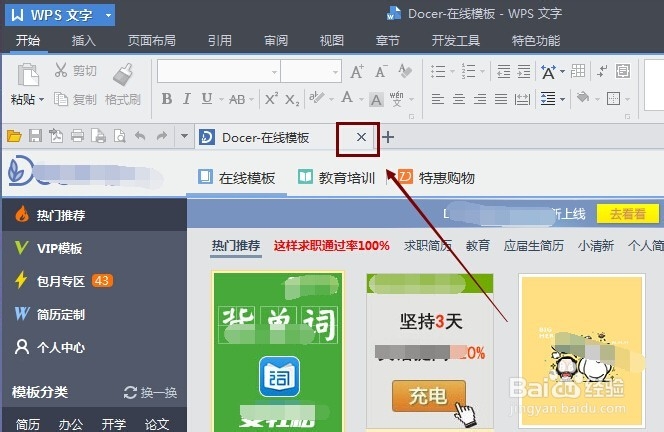664x432 pixels.
Task: Align text right icon
Action: (480, 99)
